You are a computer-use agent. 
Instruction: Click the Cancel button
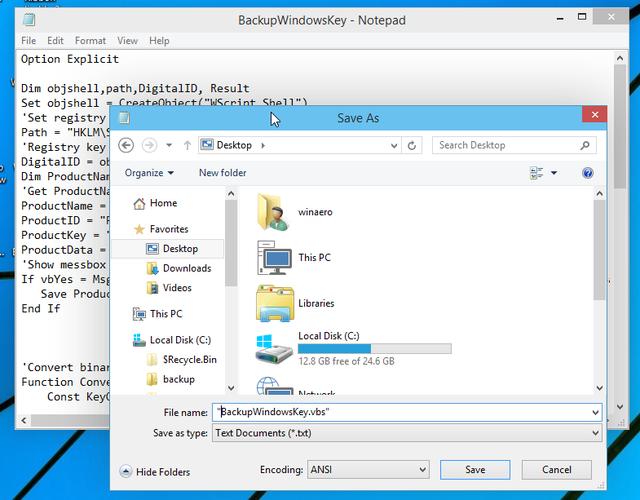[557, 469]
